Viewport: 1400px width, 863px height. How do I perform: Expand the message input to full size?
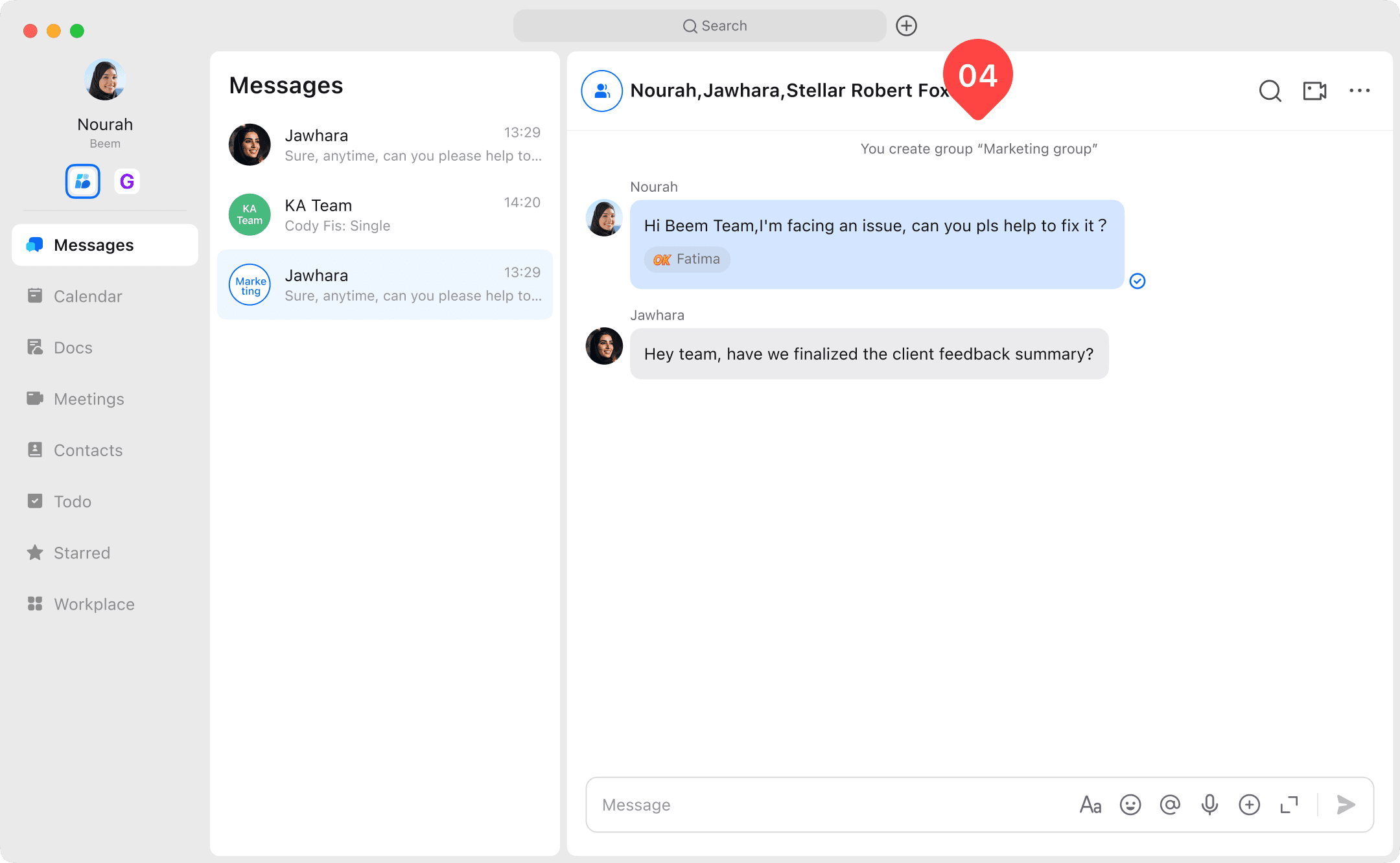click(x=1289, y=805)
